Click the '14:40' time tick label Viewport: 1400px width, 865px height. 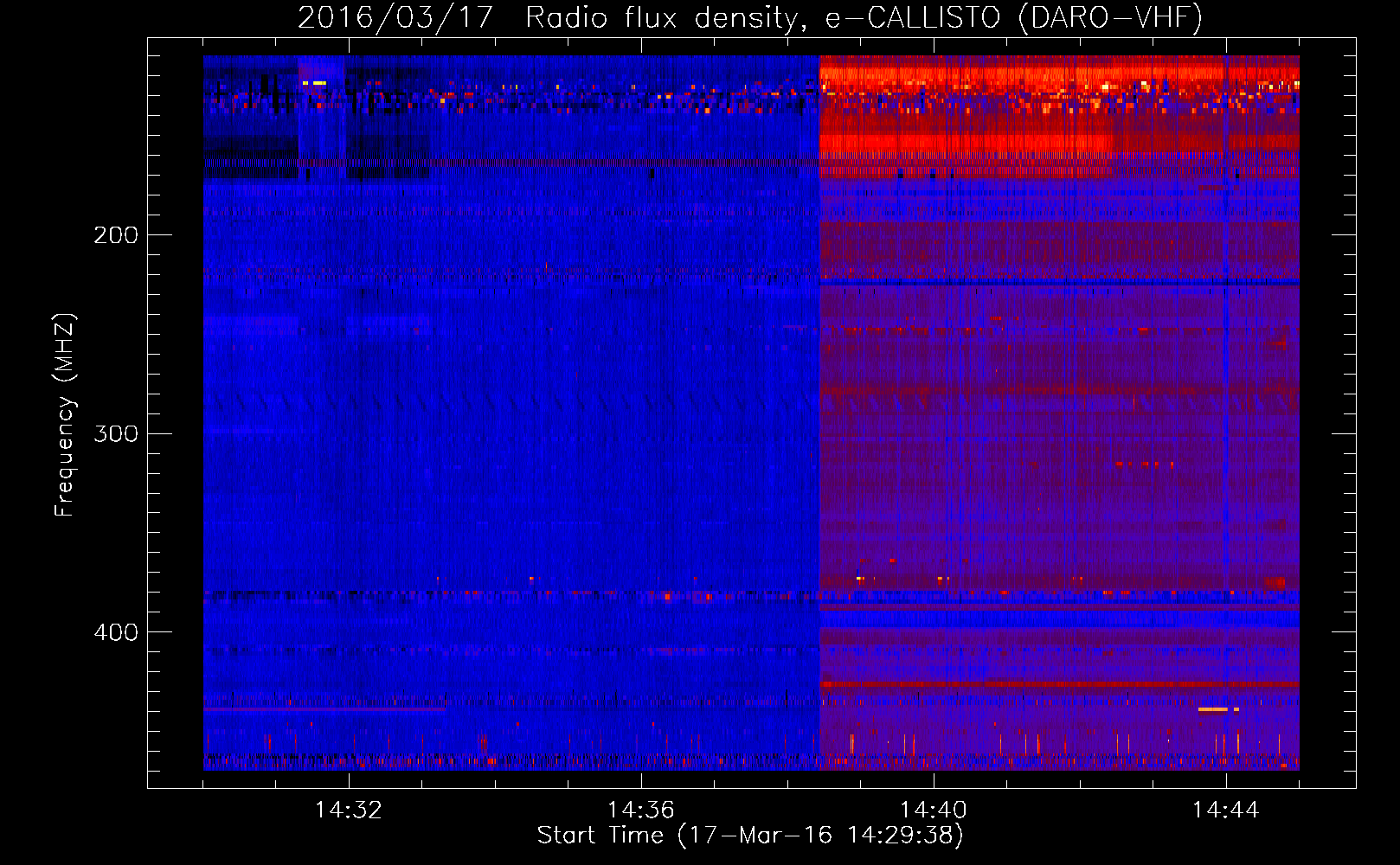pyautogui.click(x=934, y=811)
